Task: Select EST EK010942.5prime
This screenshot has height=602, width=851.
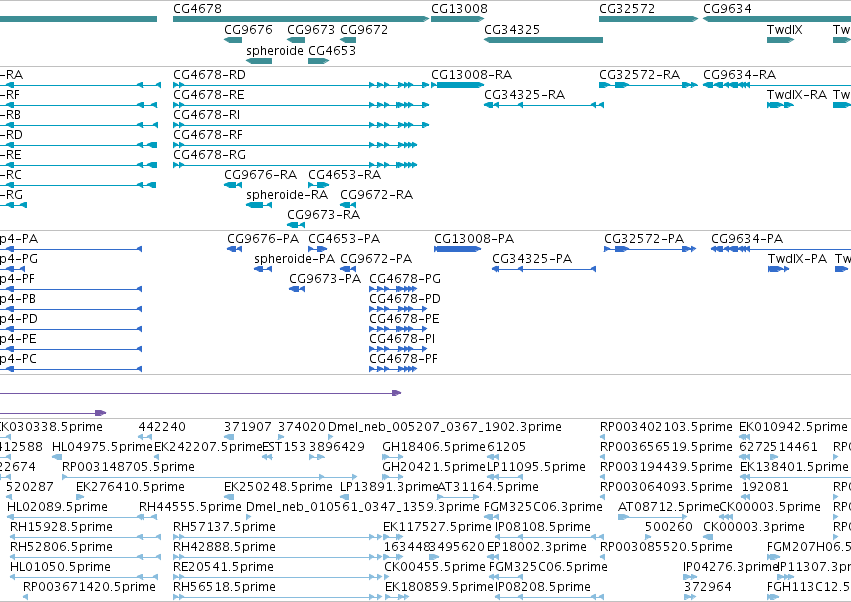Action: coord(793,427)
